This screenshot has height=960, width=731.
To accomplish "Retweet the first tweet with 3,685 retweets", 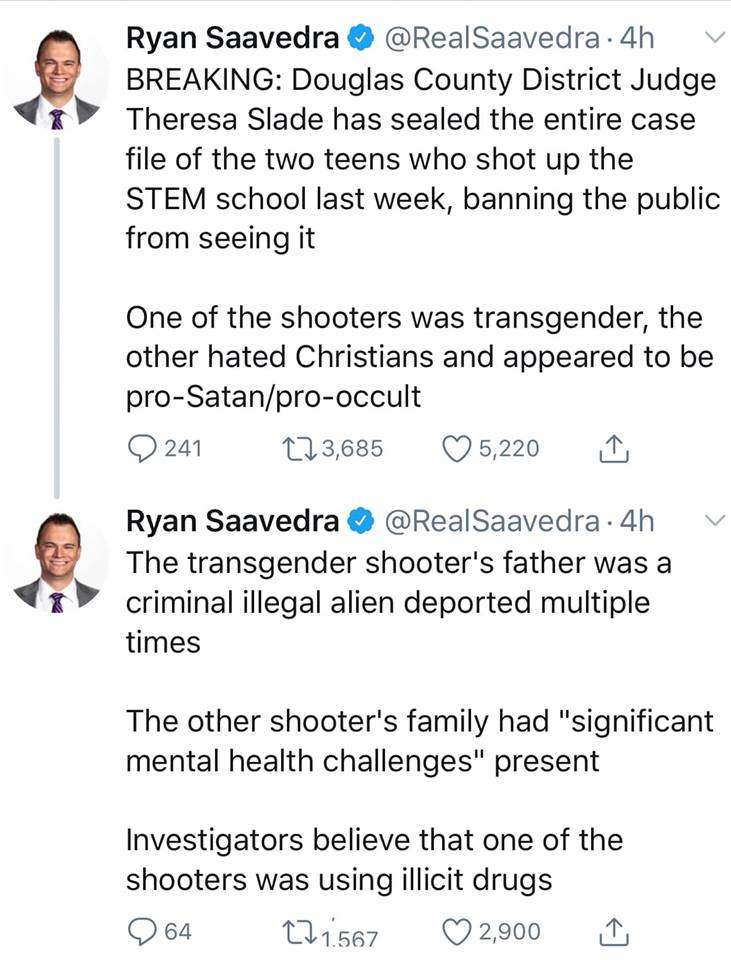I will [x=292, y=449].
